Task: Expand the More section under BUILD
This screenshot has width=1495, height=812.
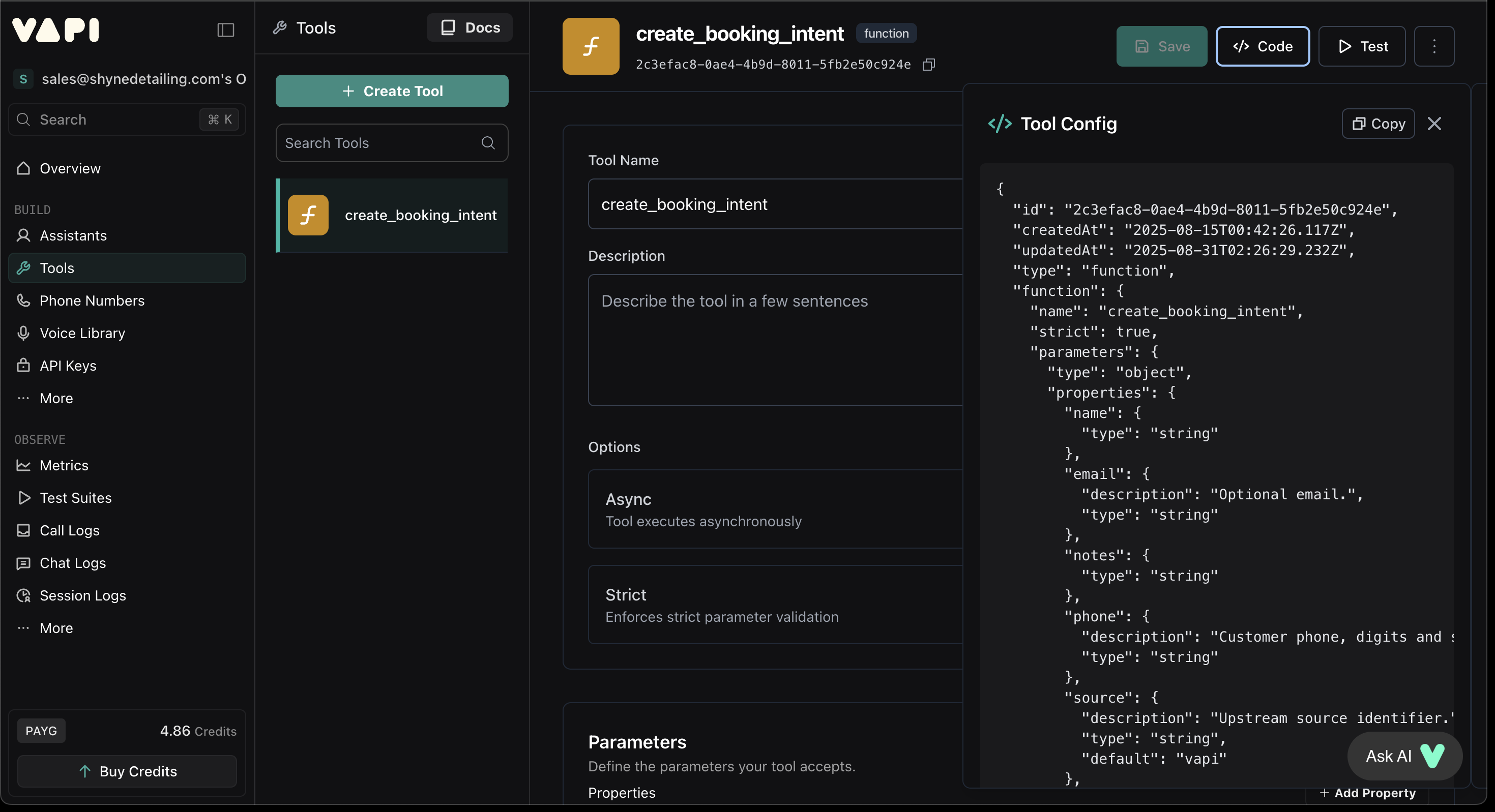Action: pyautogui.click(x=56, y=398)
